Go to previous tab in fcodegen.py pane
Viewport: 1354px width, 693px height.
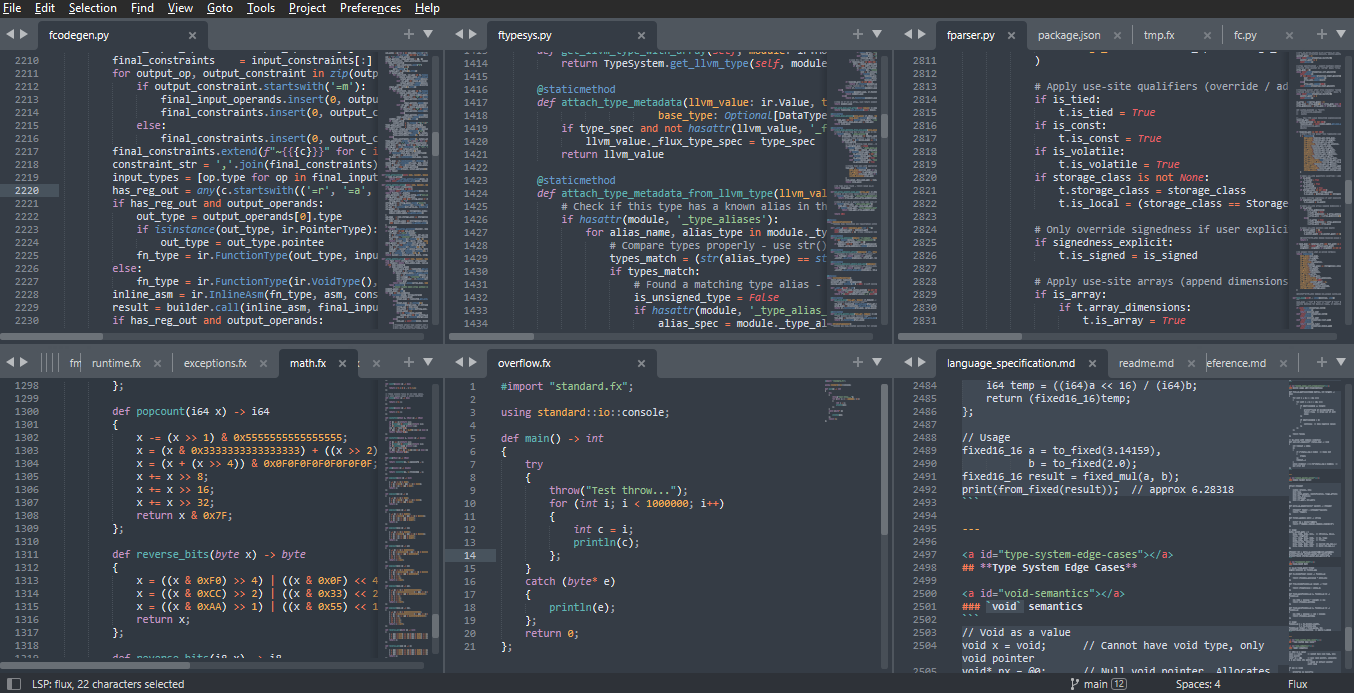pos(10,34)
